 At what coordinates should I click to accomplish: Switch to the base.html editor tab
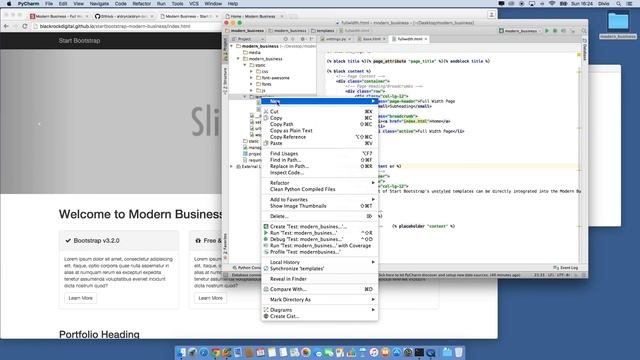[371, 39]
